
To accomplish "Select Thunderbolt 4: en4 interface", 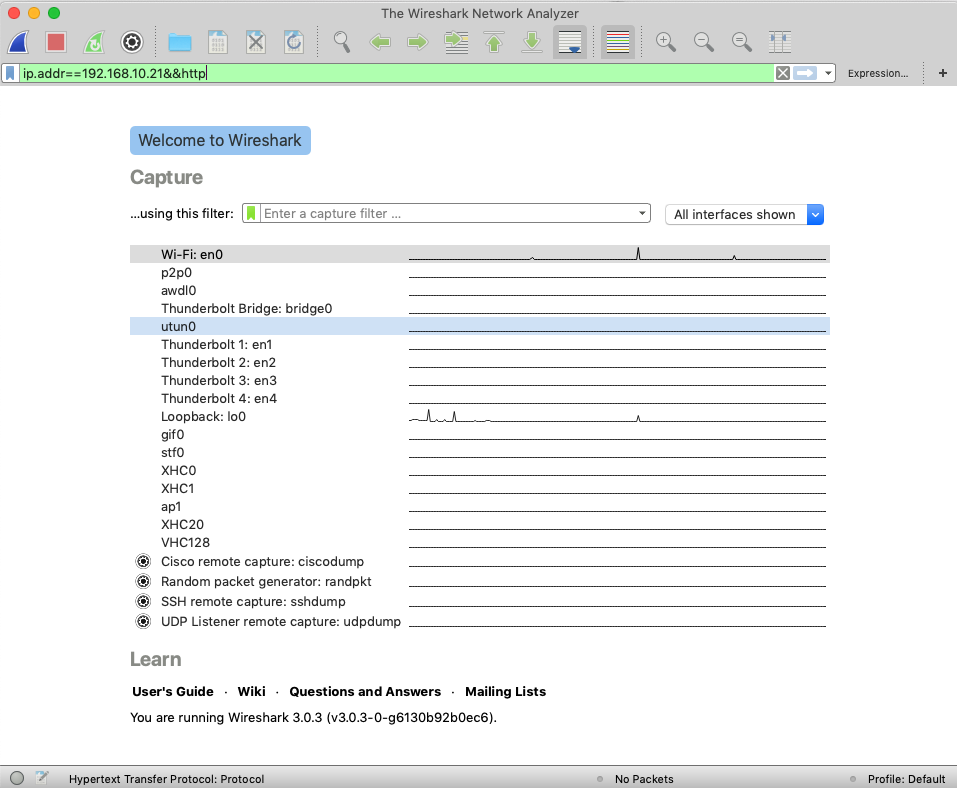I will (x=479, y=399).
